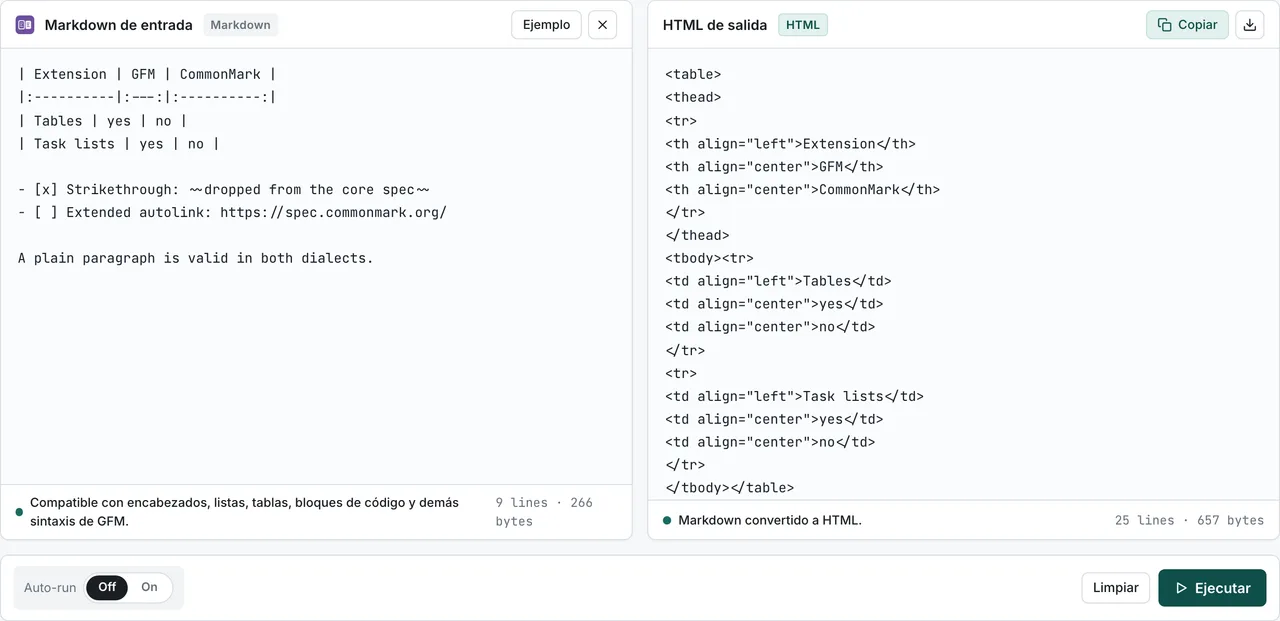Click the plain paragraph line in input
The height and width of the screenshot is (621, 1280).
[x=195, y=258]
